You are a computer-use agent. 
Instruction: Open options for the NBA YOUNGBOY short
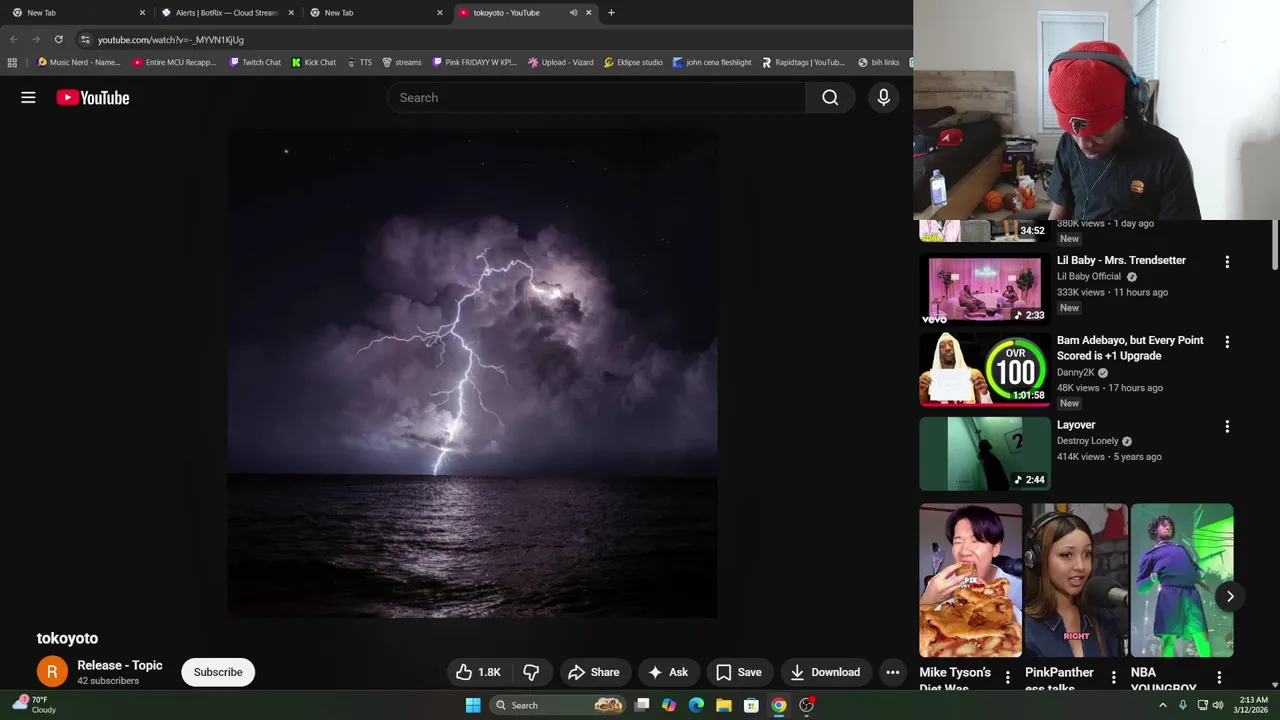(x=1219, y=677)
